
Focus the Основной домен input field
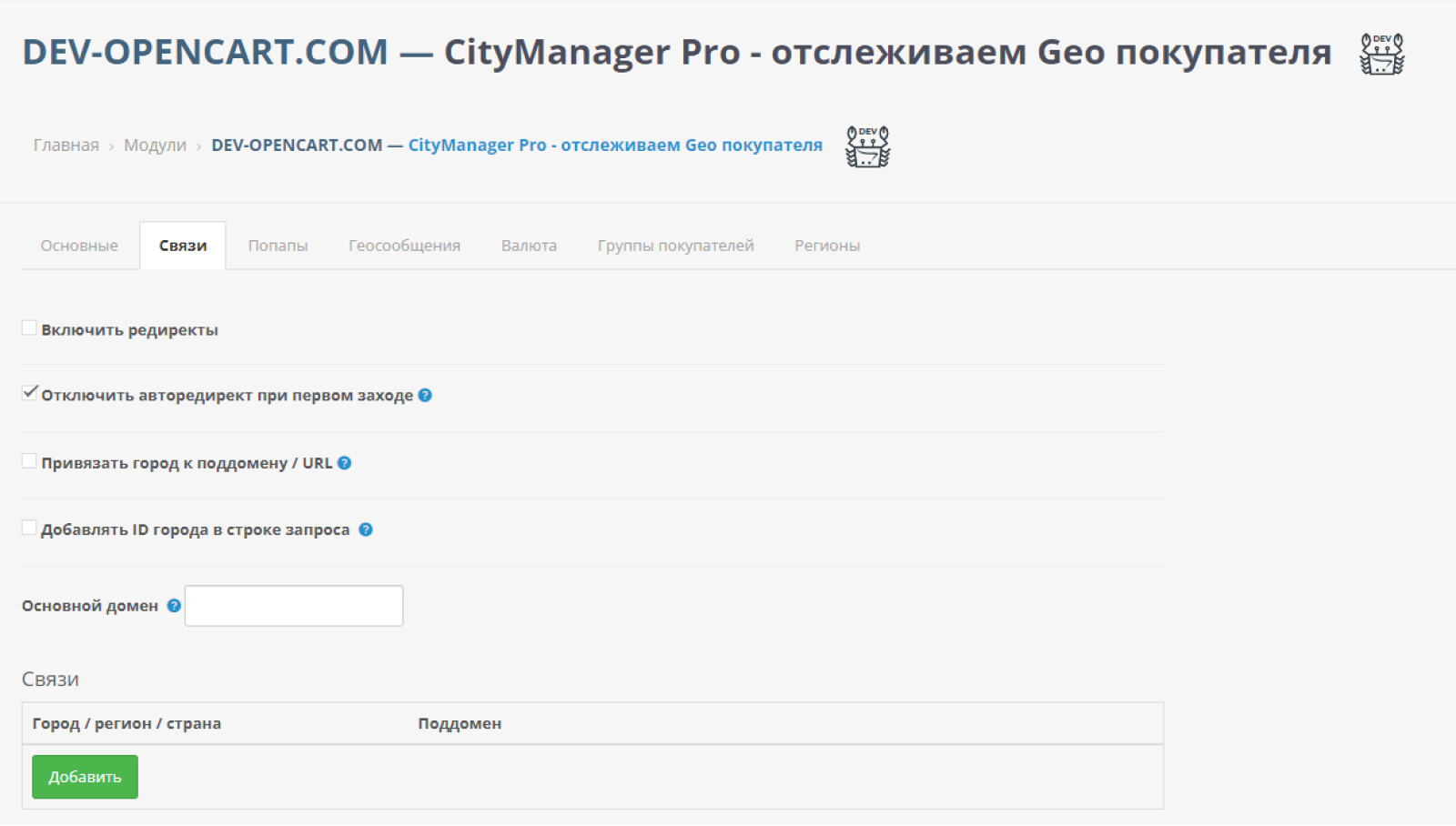pos(294,606)
